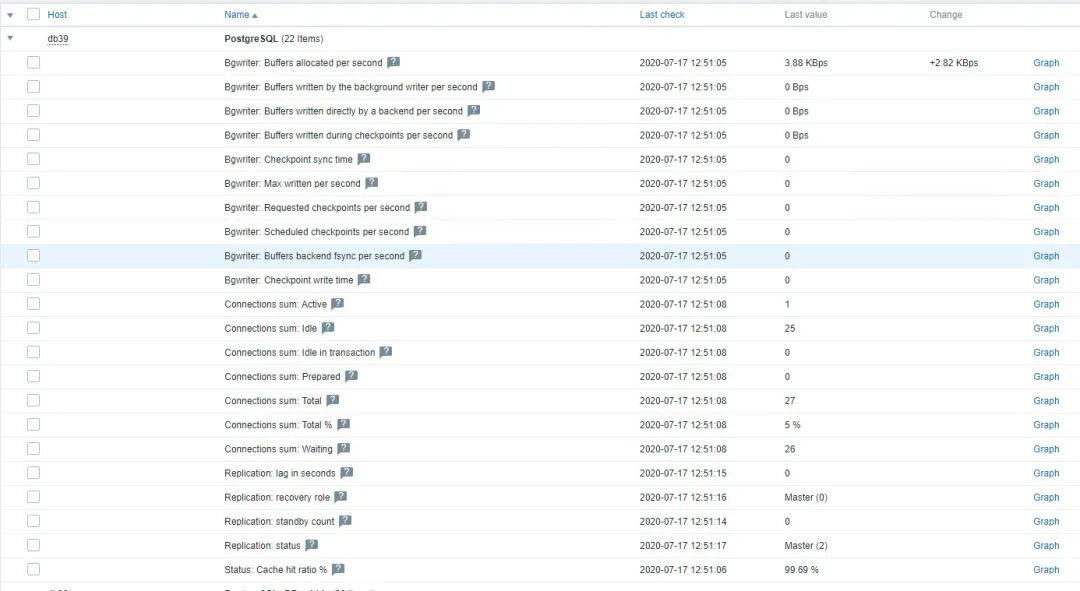The width and height of the screenshot is (1080, 591).
Task: Sort by Host column
Action: coord(57,14)
